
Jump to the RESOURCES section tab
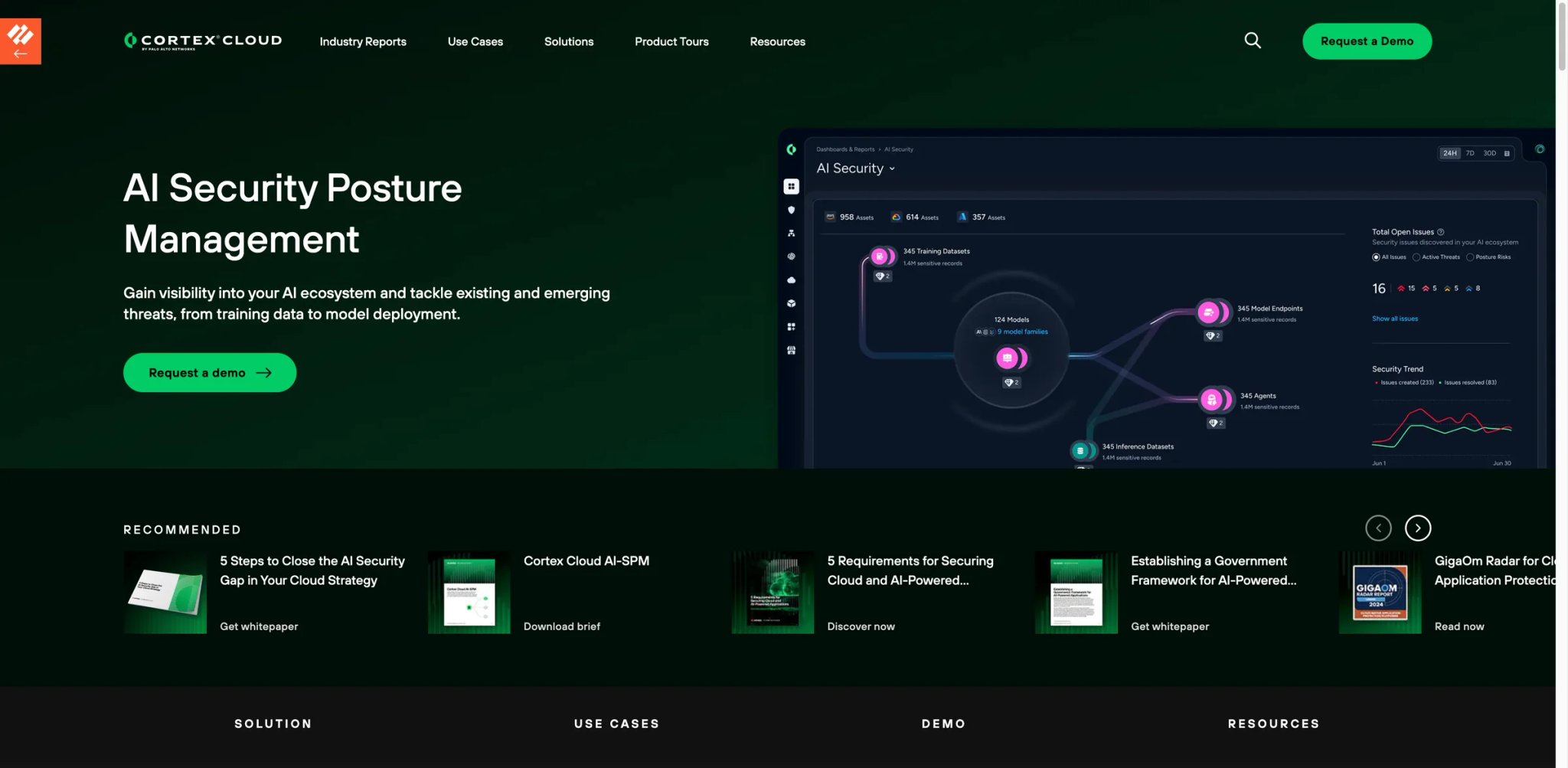point(1274,724)
